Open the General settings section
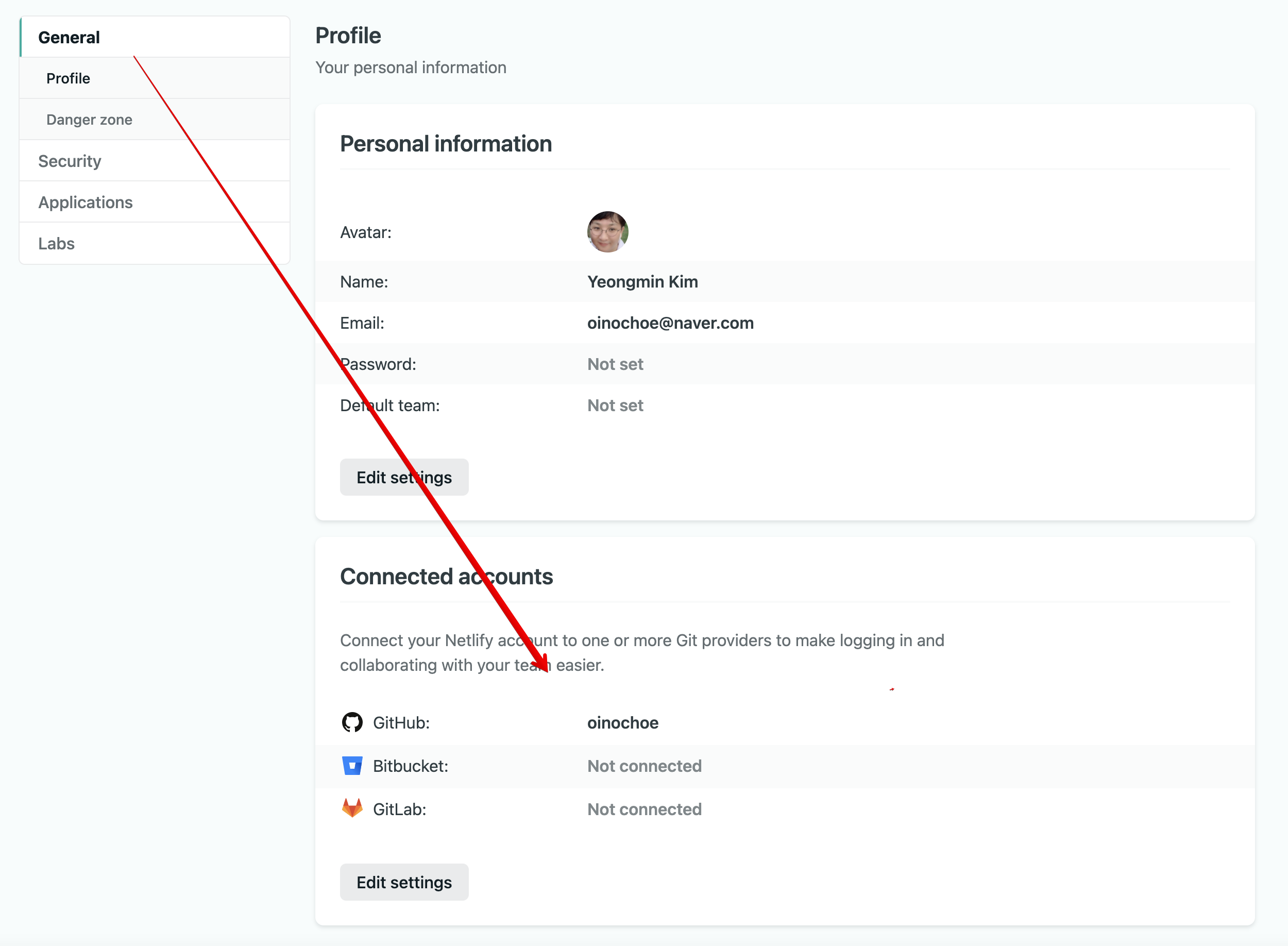The height and width of the screenshot is (946, 1288). point(69,37)
